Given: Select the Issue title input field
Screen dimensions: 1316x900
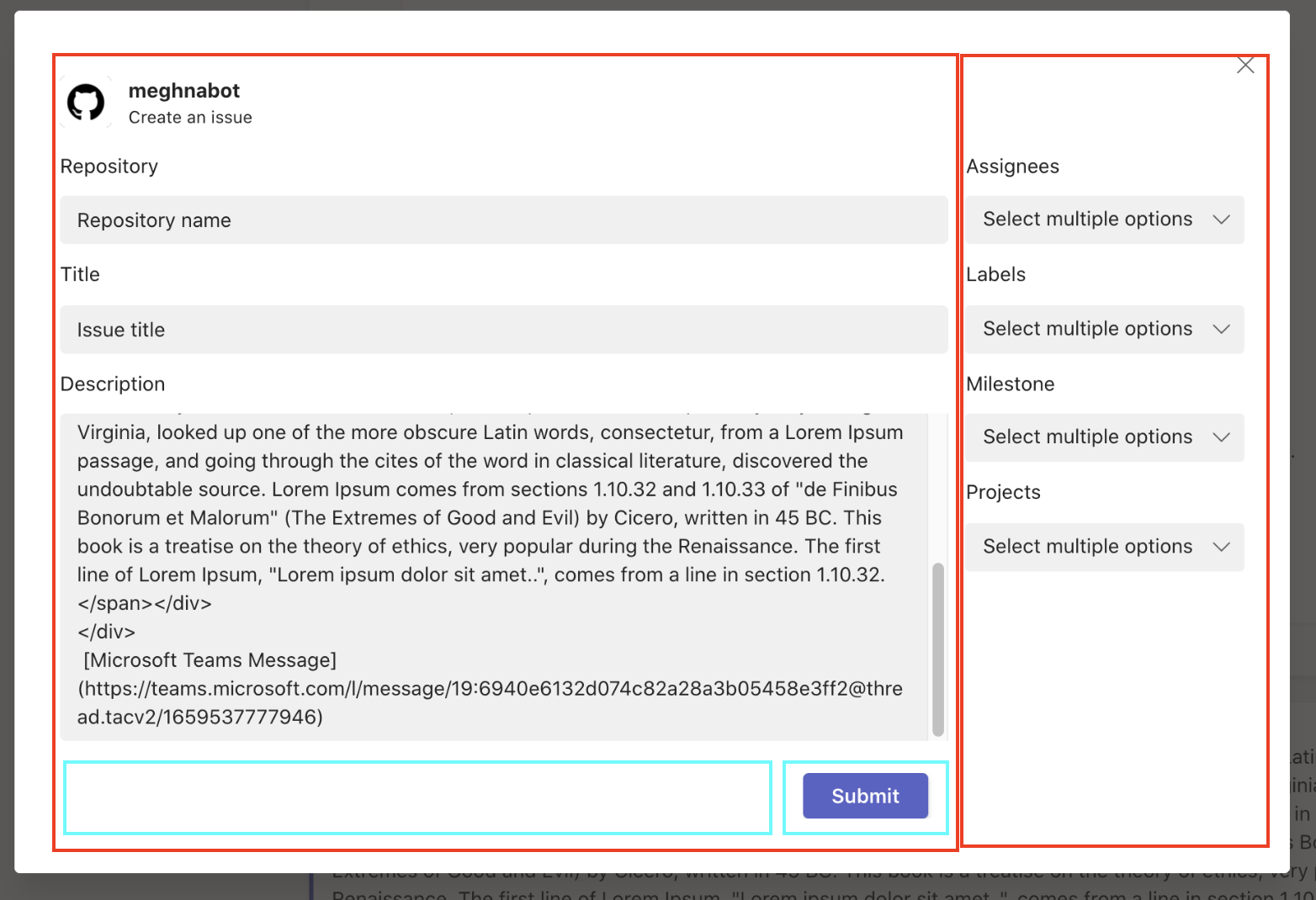Looking at the screenshot, I should [503, 330].
